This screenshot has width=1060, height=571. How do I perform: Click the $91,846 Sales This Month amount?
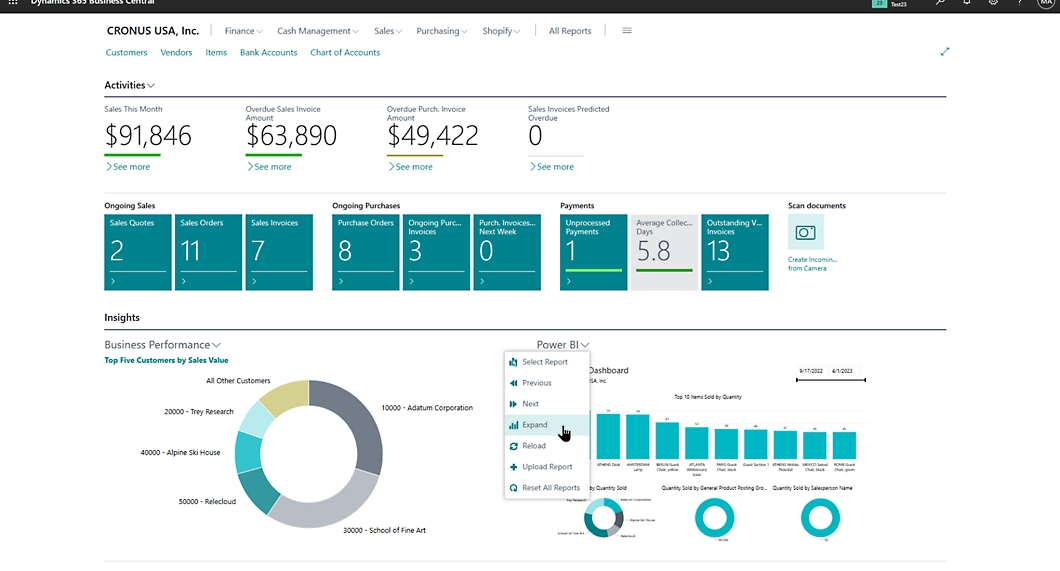[148, 136]
